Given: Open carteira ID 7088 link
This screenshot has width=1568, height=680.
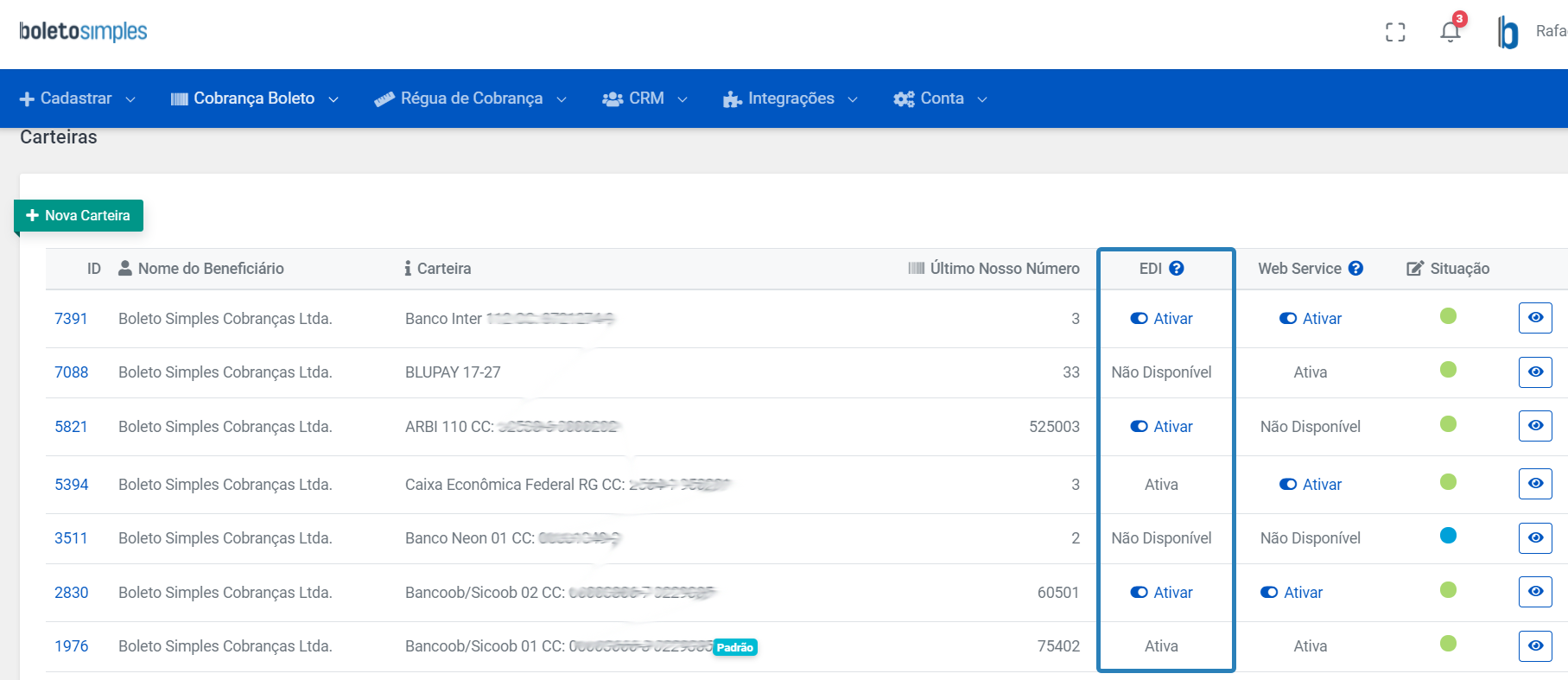Looking at the screenshot, I should [x=71, y=372].
